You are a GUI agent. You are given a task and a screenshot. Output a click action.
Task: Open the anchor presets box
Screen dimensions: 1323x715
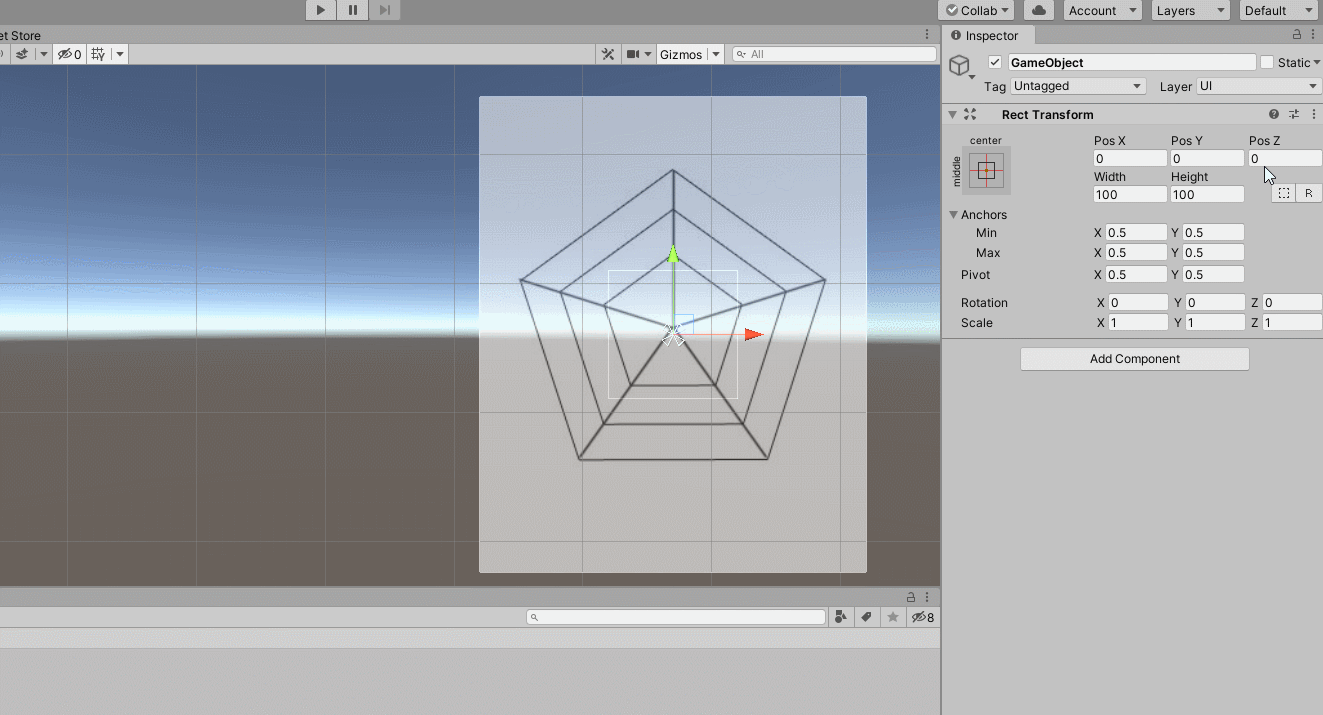986,171
